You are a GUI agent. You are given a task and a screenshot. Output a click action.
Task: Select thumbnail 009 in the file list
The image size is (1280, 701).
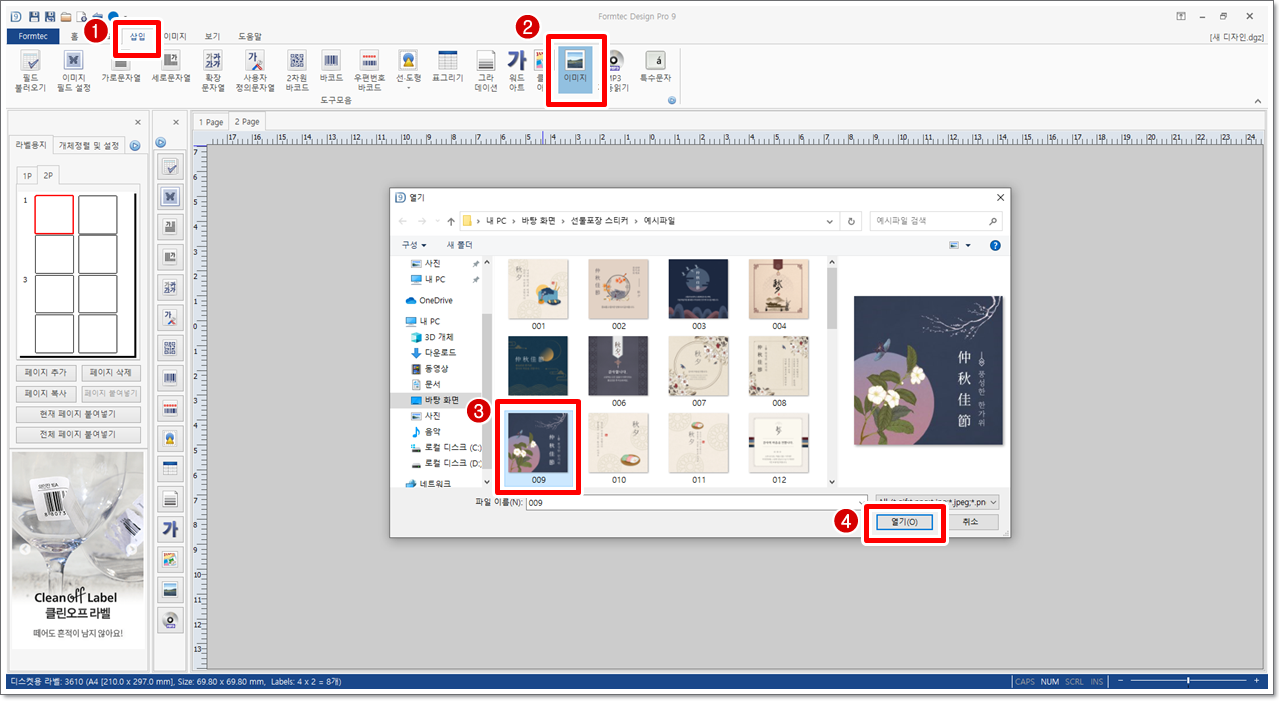(539, 450)
